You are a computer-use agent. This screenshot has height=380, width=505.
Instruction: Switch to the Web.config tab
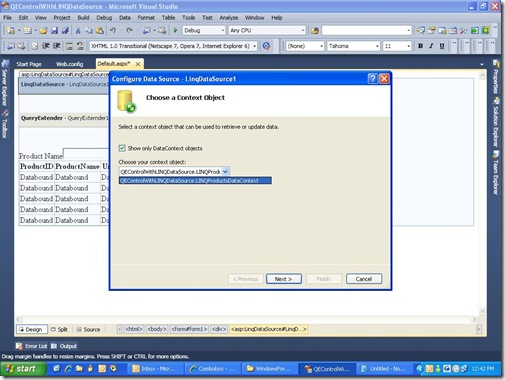[x=69, y=64]
